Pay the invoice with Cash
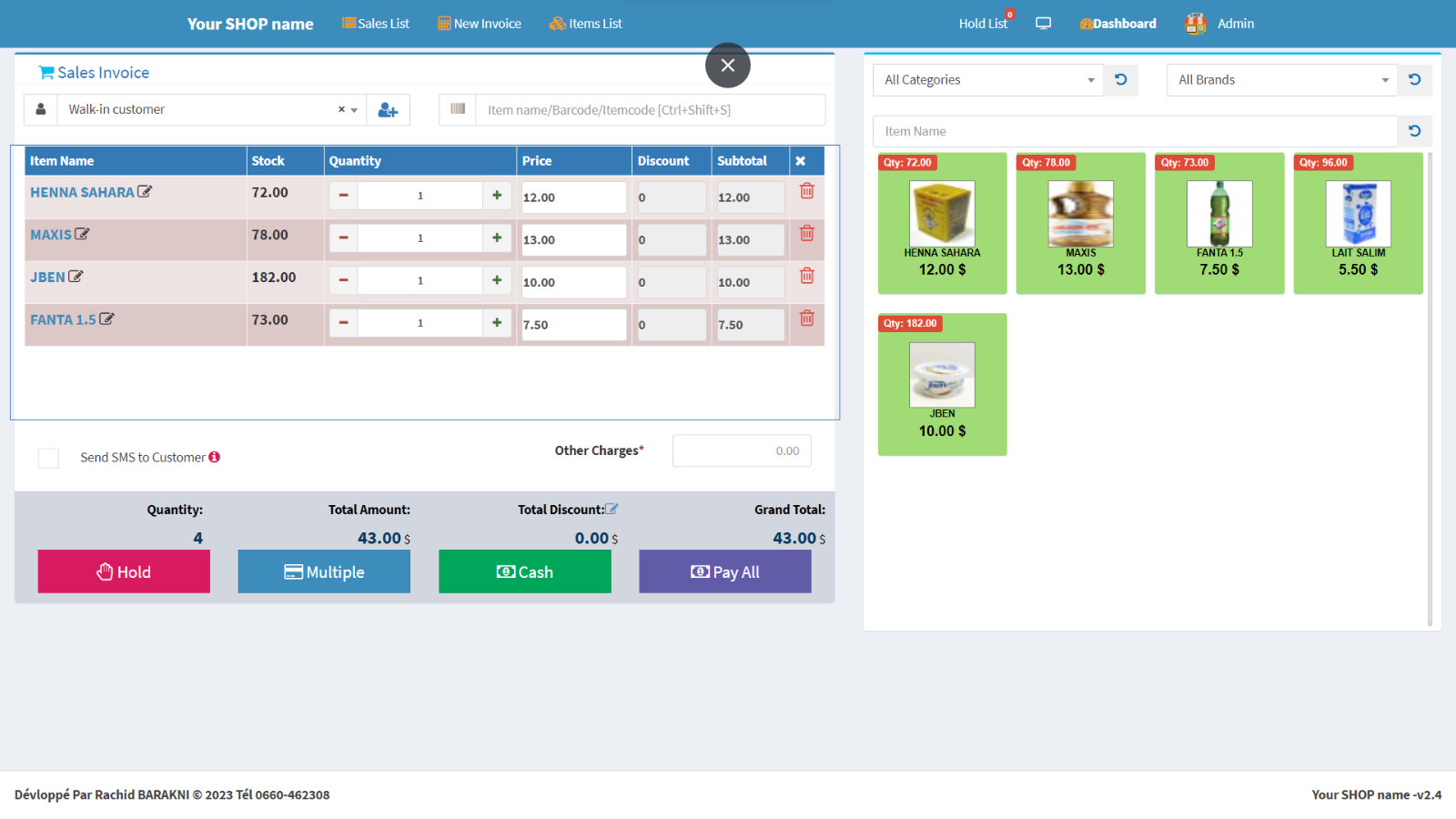The image size is (1456, 819). 525,571
